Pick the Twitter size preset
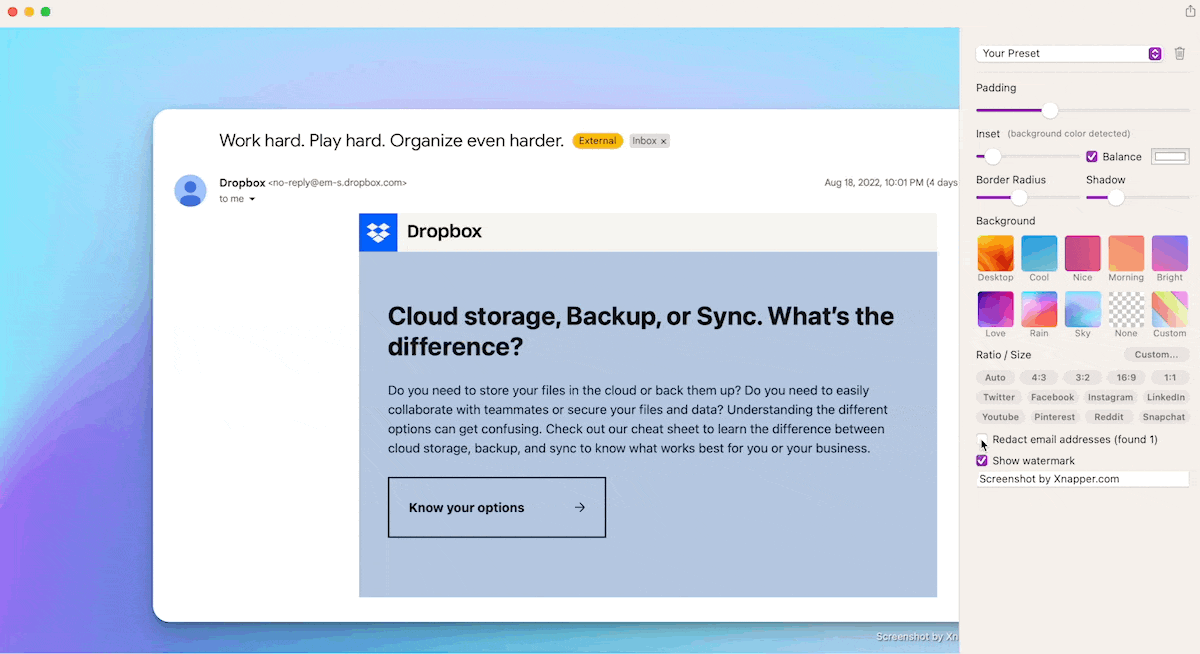 pyautogui.click(x=999, y=397)
